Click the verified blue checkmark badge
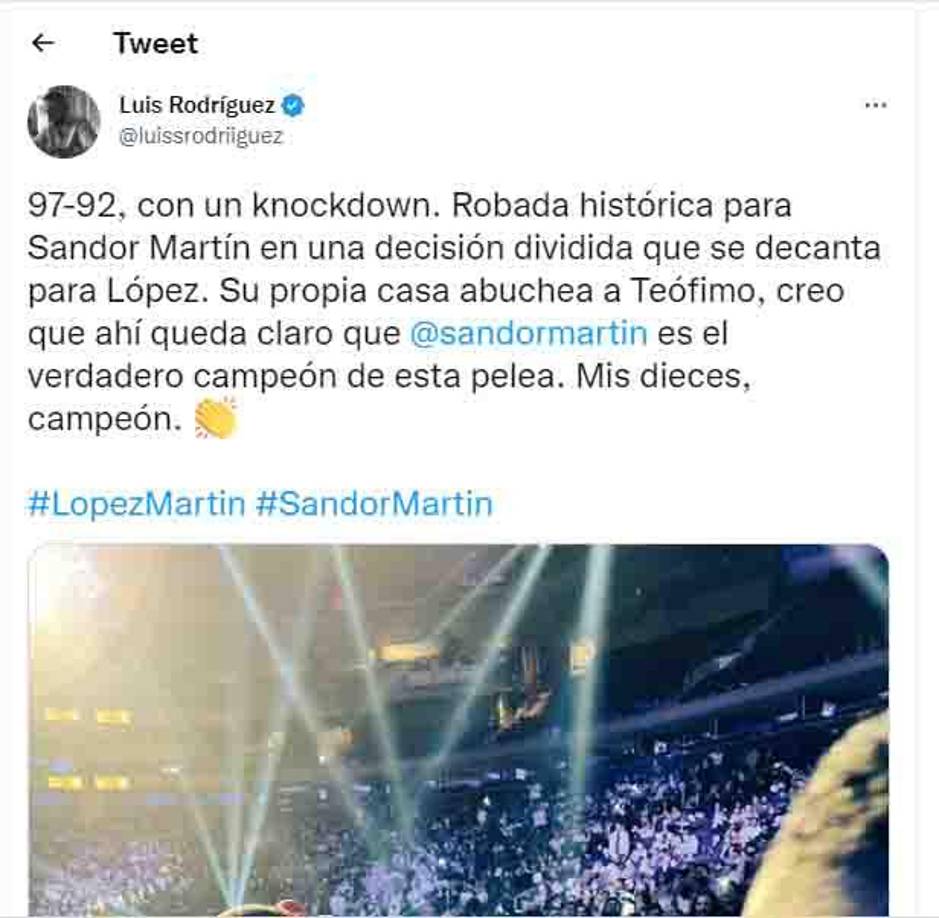The height and width of the screenshot is (918, 939). (x=293, y=101)
